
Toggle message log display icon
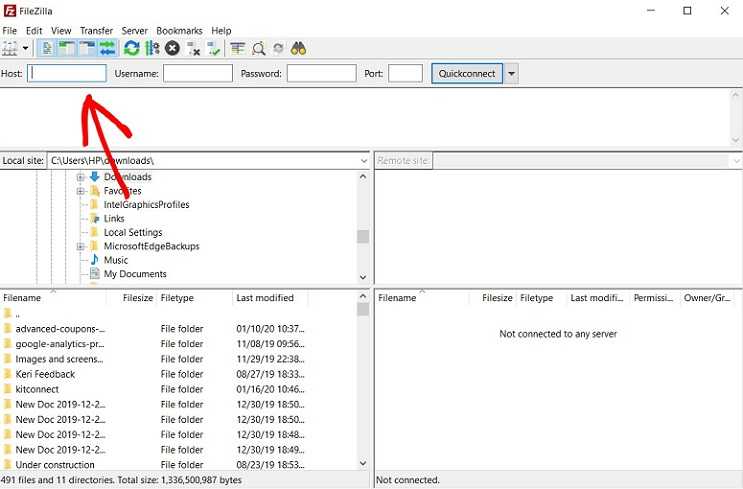click(47, 48)
